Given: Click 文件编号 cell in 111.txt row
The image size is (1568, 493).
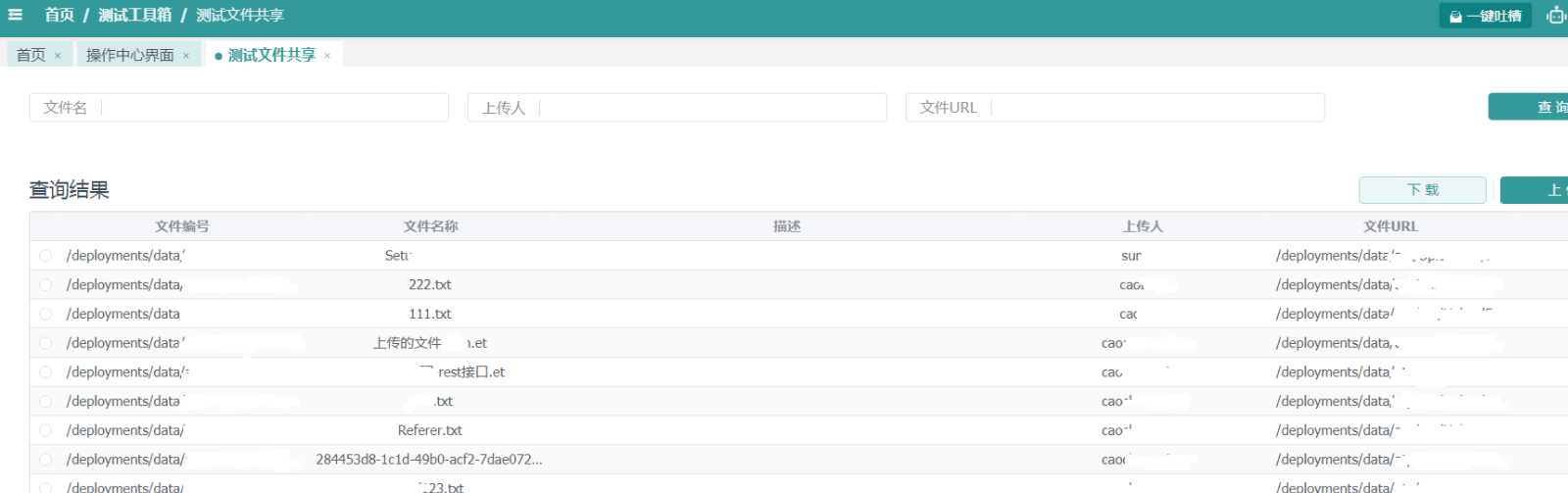Looking at the screenshot, I should [x=123, y=314].
